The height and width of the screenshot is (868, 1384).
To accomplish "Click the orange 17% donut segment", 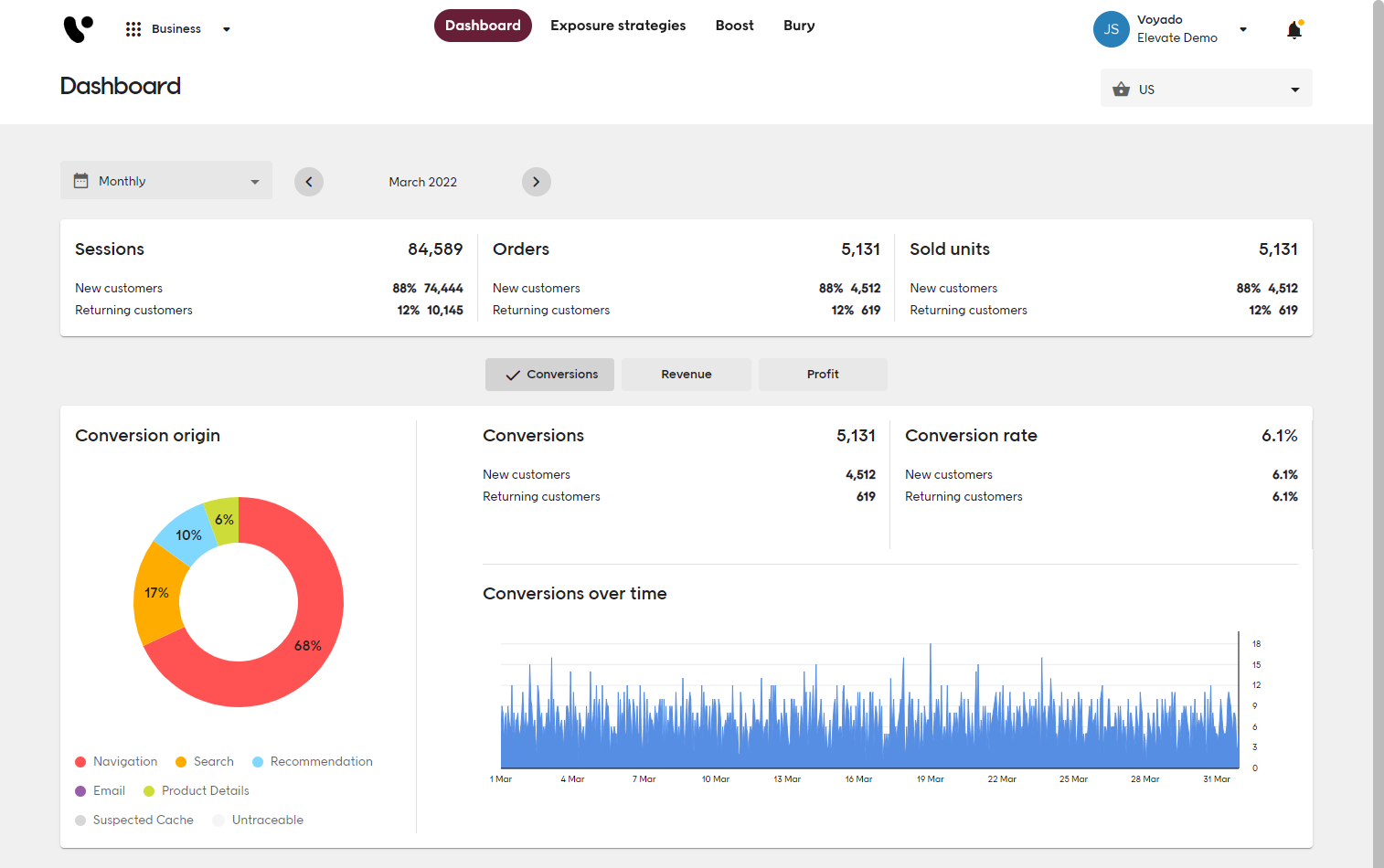I will click(157, 593).
